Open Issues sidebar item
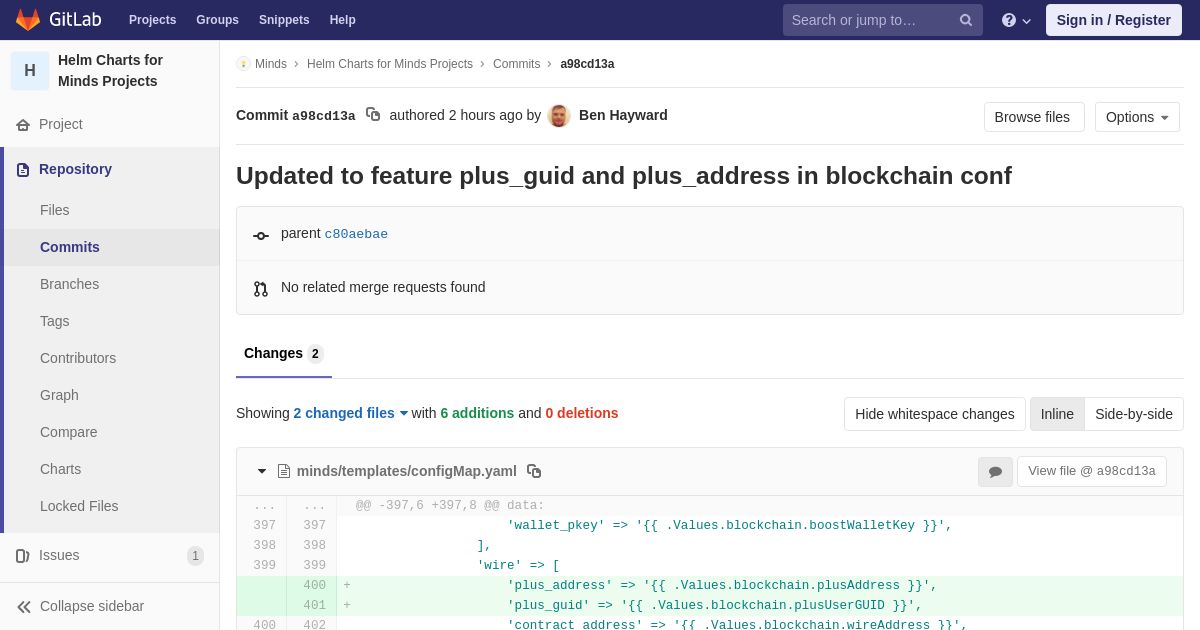 click(109, 556)
